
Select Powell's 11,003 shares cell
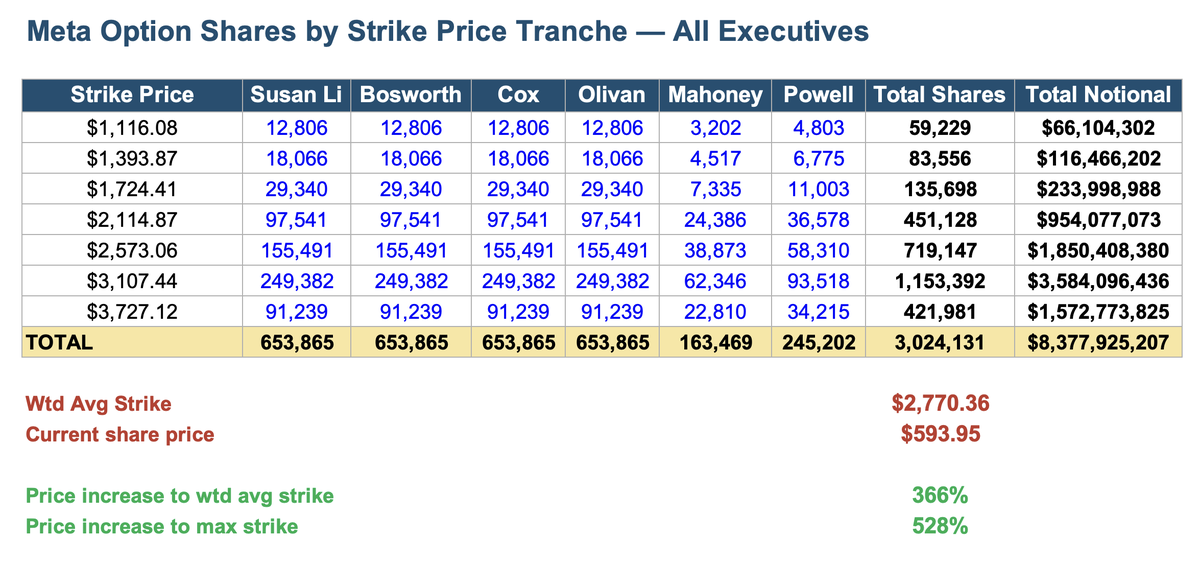818,189
